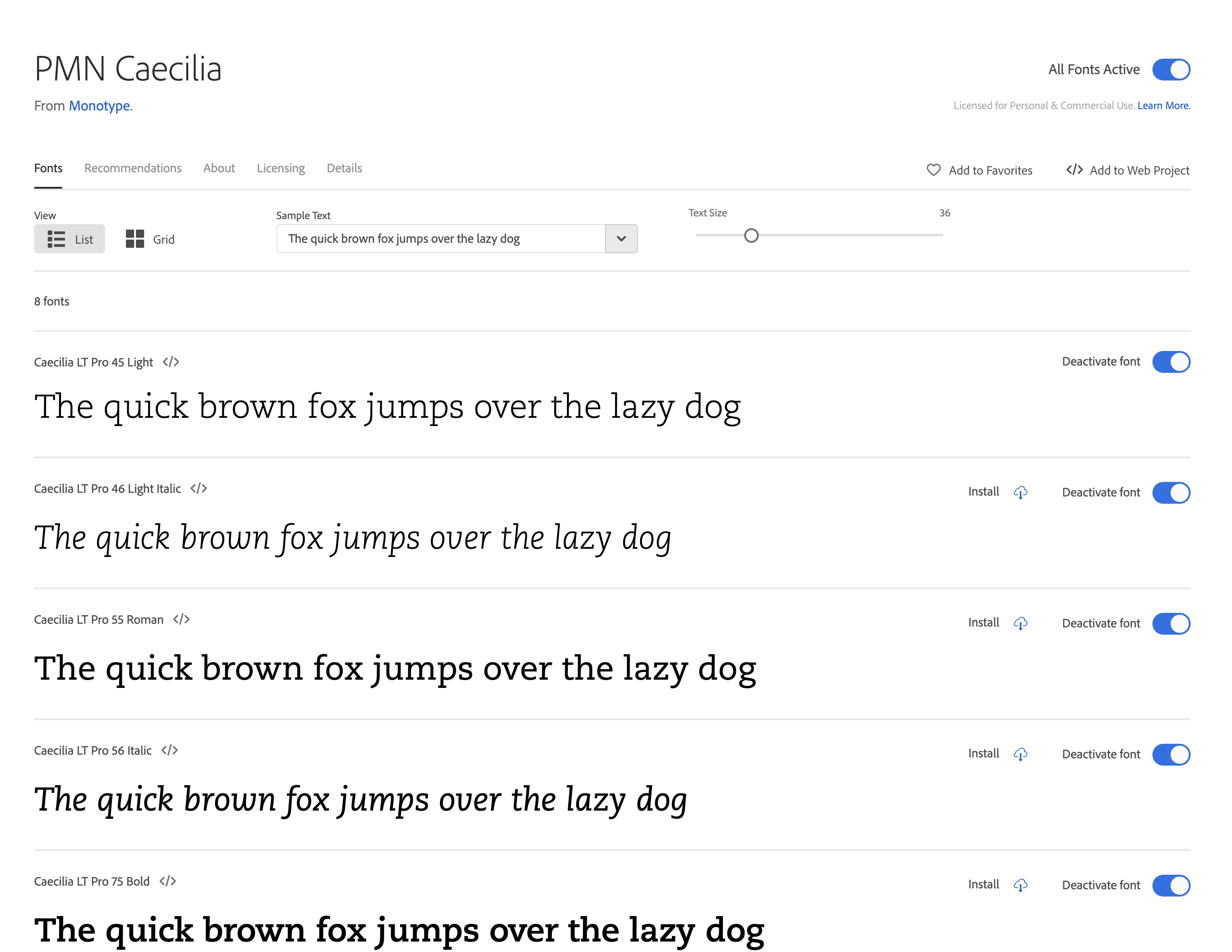Click the embed code icon for Caecilia LT Pro 45 Light

(x=170, y=362)
